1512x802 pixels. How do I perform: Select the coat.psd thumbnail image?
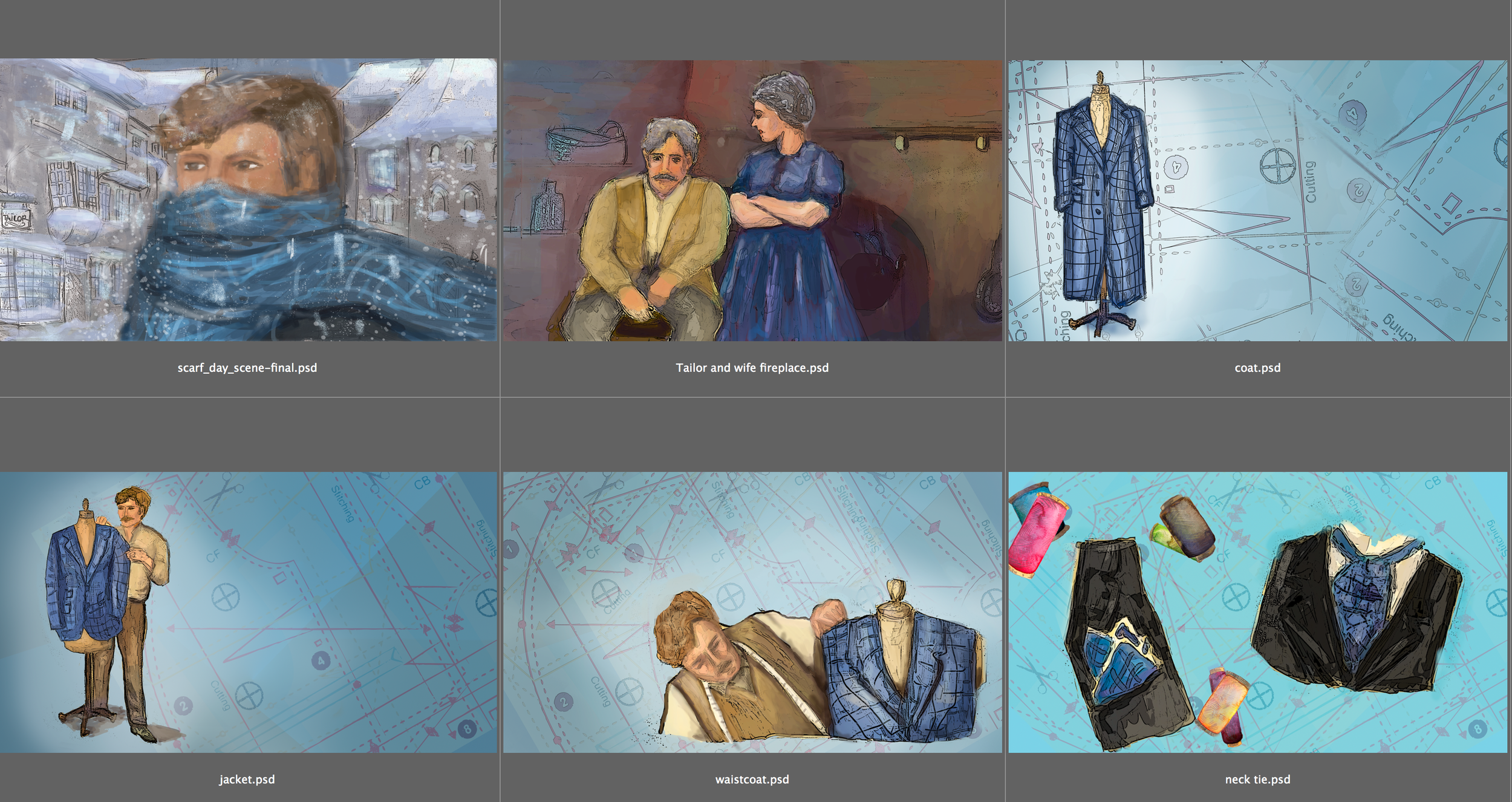pos(1257,200)
